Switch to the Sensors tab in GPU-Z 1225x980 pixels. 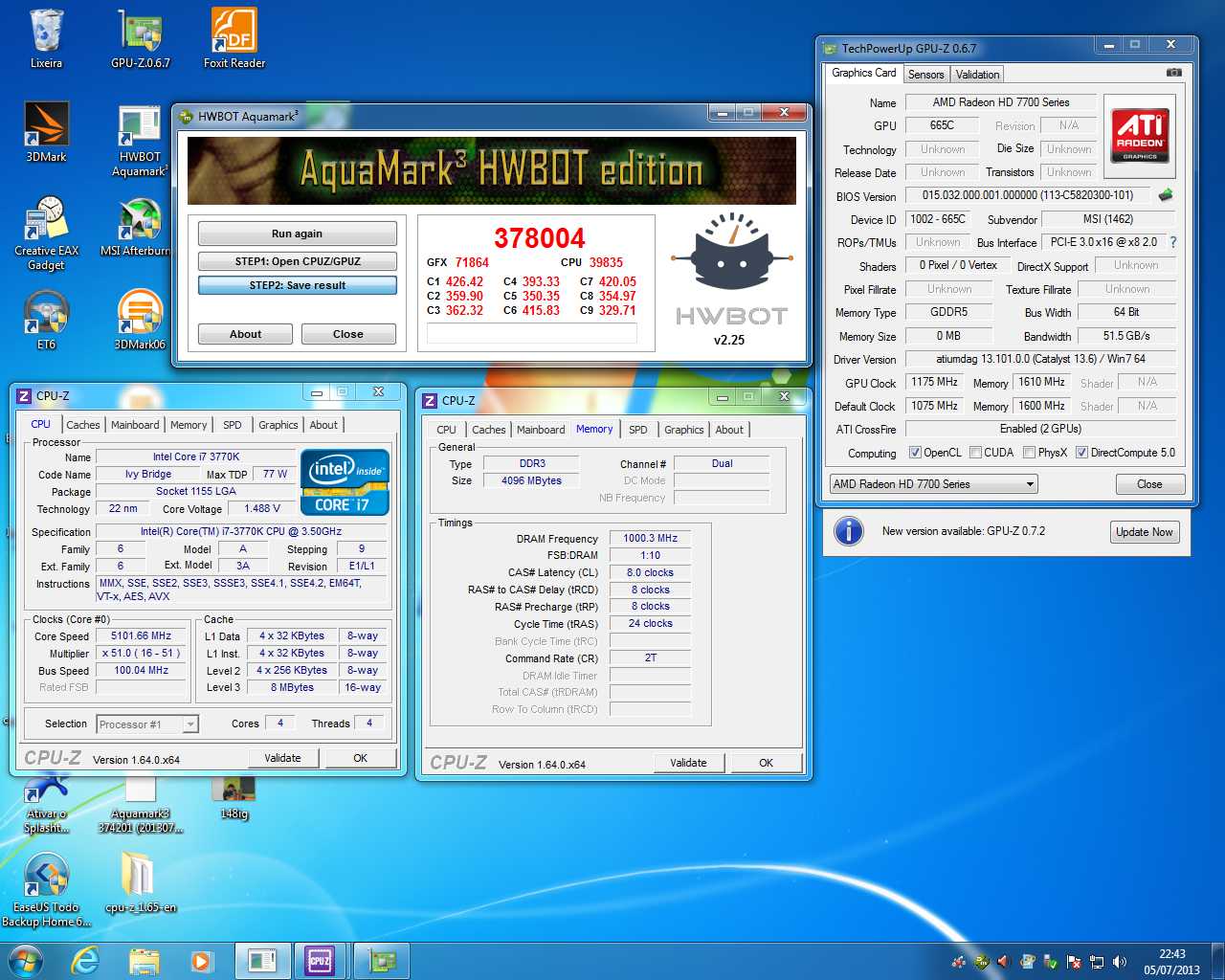[925, 75]
